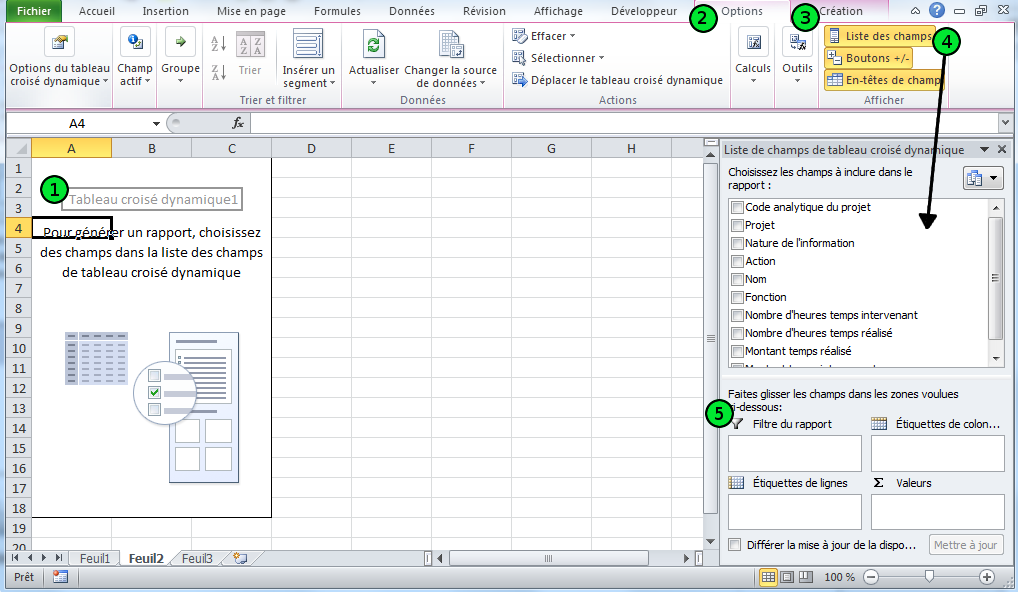Click the Groupe arrow icon
Screen dimensions: 1018x592
[180, 43]
